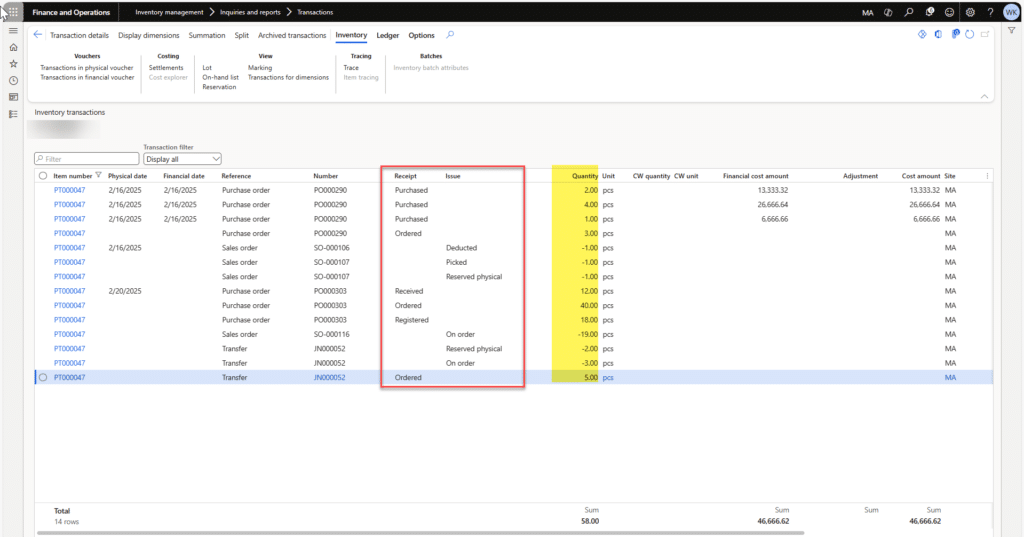Sort by Quantity column header
Screen dimensions: 1024x537
point(584,176)
